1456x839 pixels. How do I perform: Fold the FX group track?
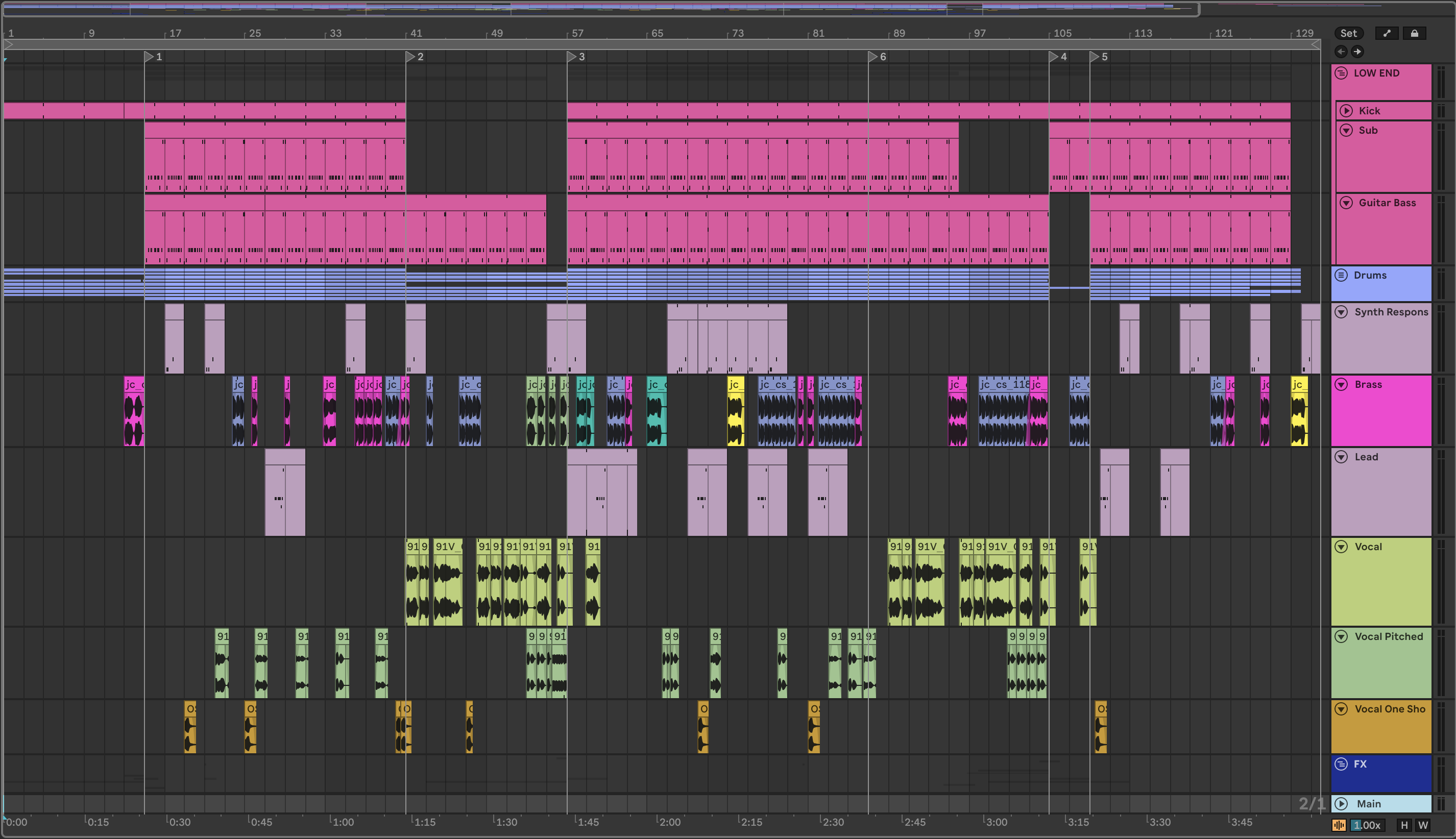1341,764
